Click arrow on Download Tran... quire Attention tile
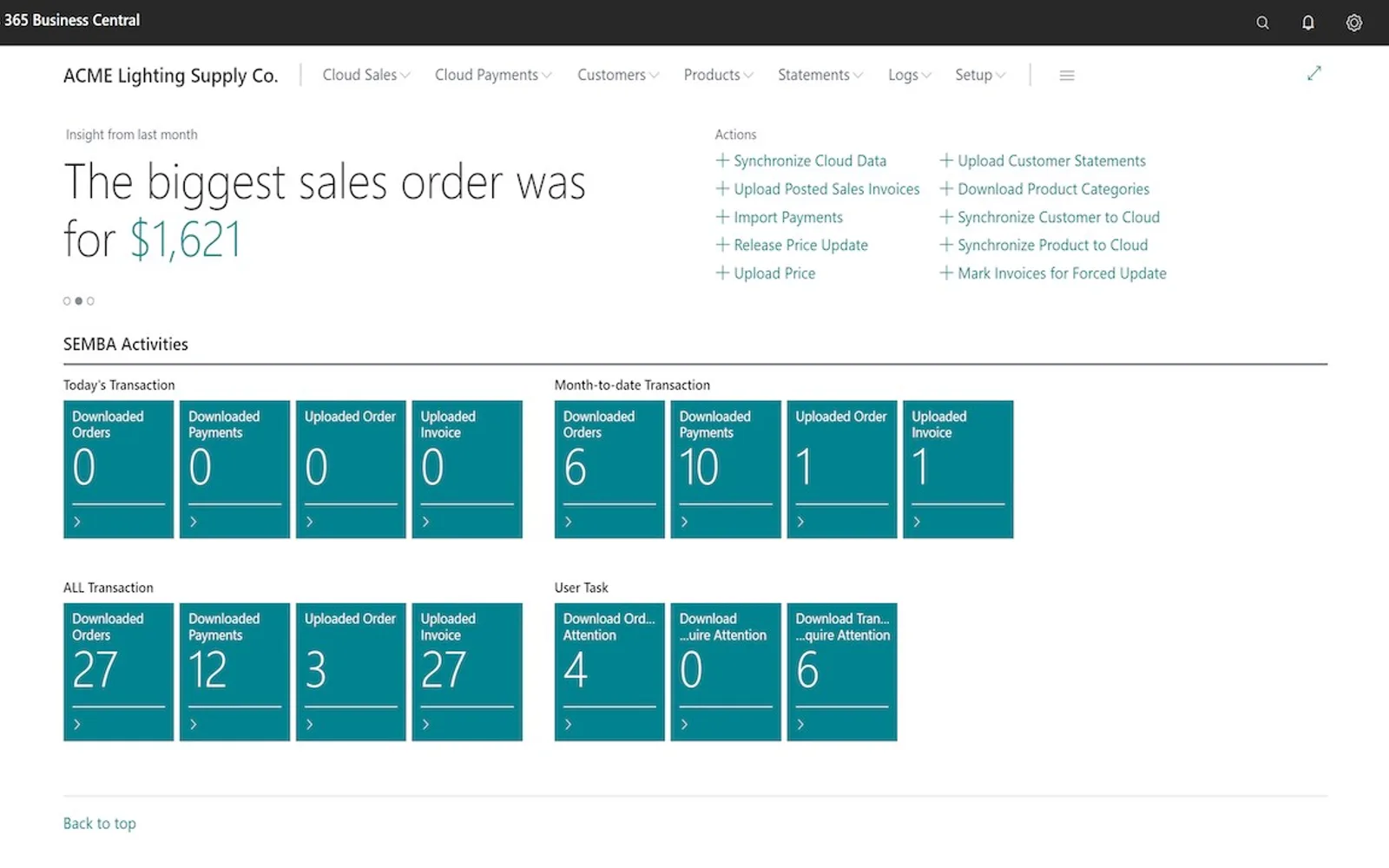Viewport: 1389px width, 868px height. coord(801,724)
